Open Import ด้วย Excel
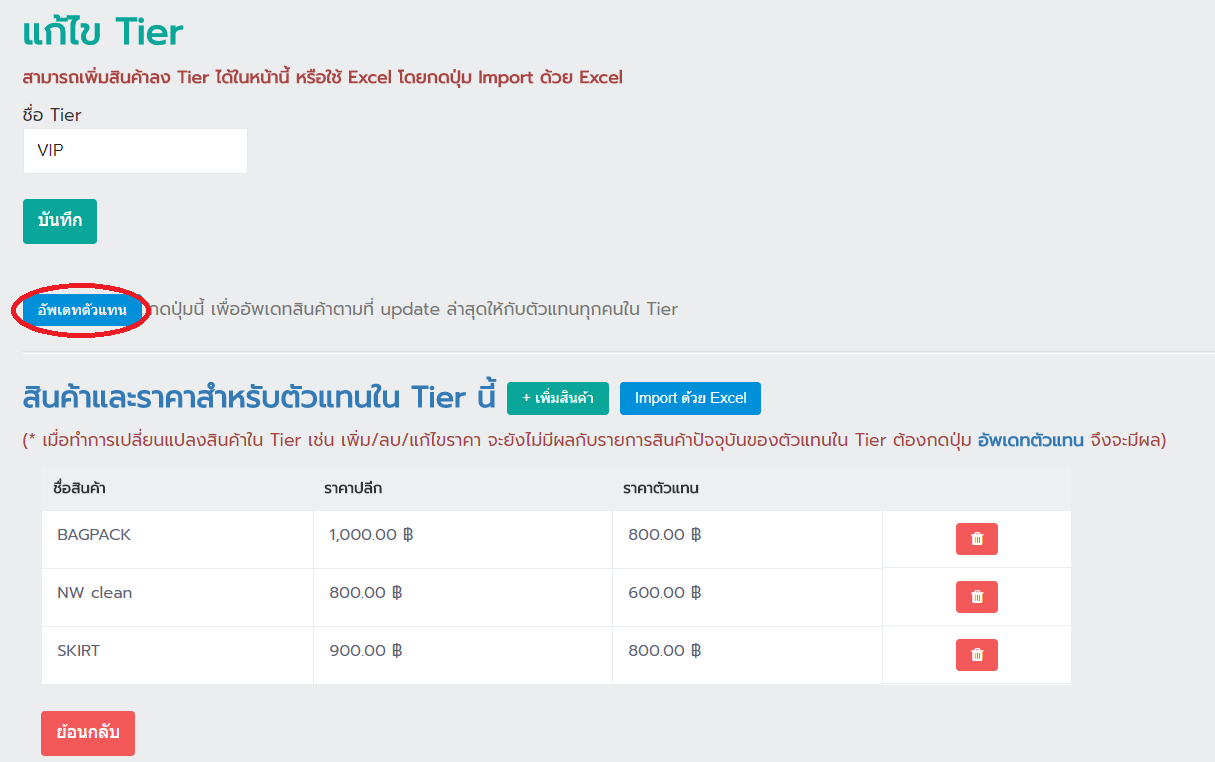 [x=690, y=398]
